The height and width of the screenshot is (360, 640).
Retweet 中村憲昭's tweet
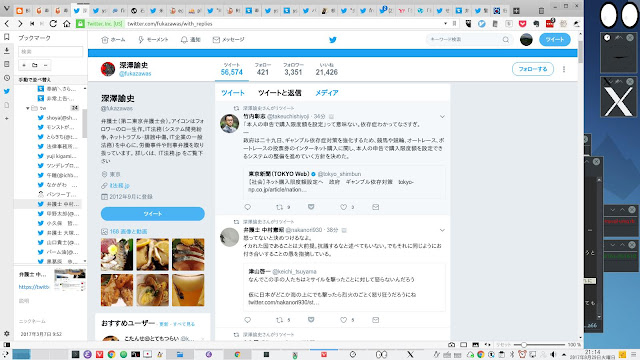click(x=280, y=320)
